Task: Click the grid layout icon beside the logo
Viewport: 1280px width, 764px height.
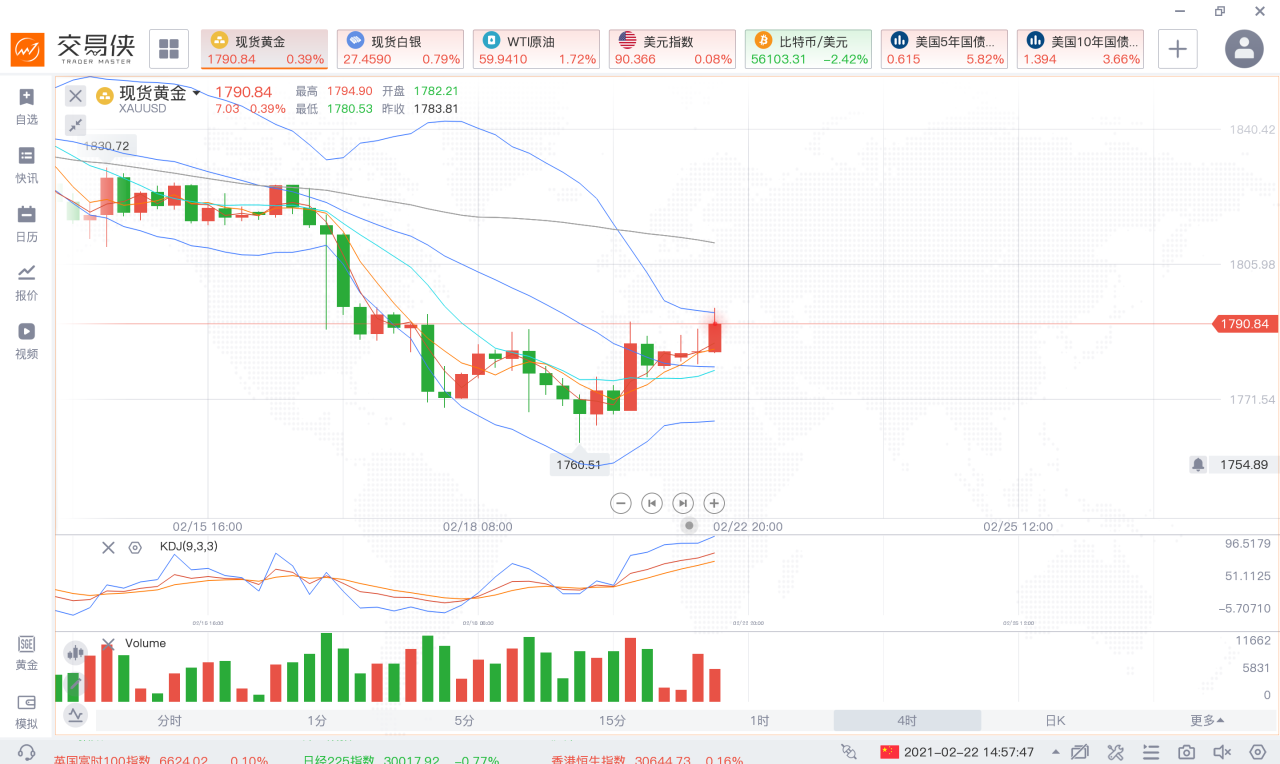Action: point(169,49)
